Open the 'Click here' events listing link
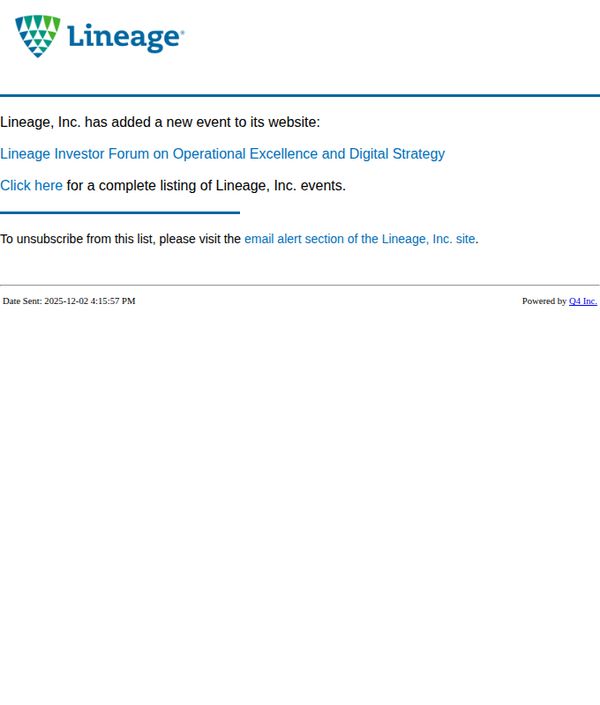This screenshot has height=705, width=600. [x=31, y=185]
